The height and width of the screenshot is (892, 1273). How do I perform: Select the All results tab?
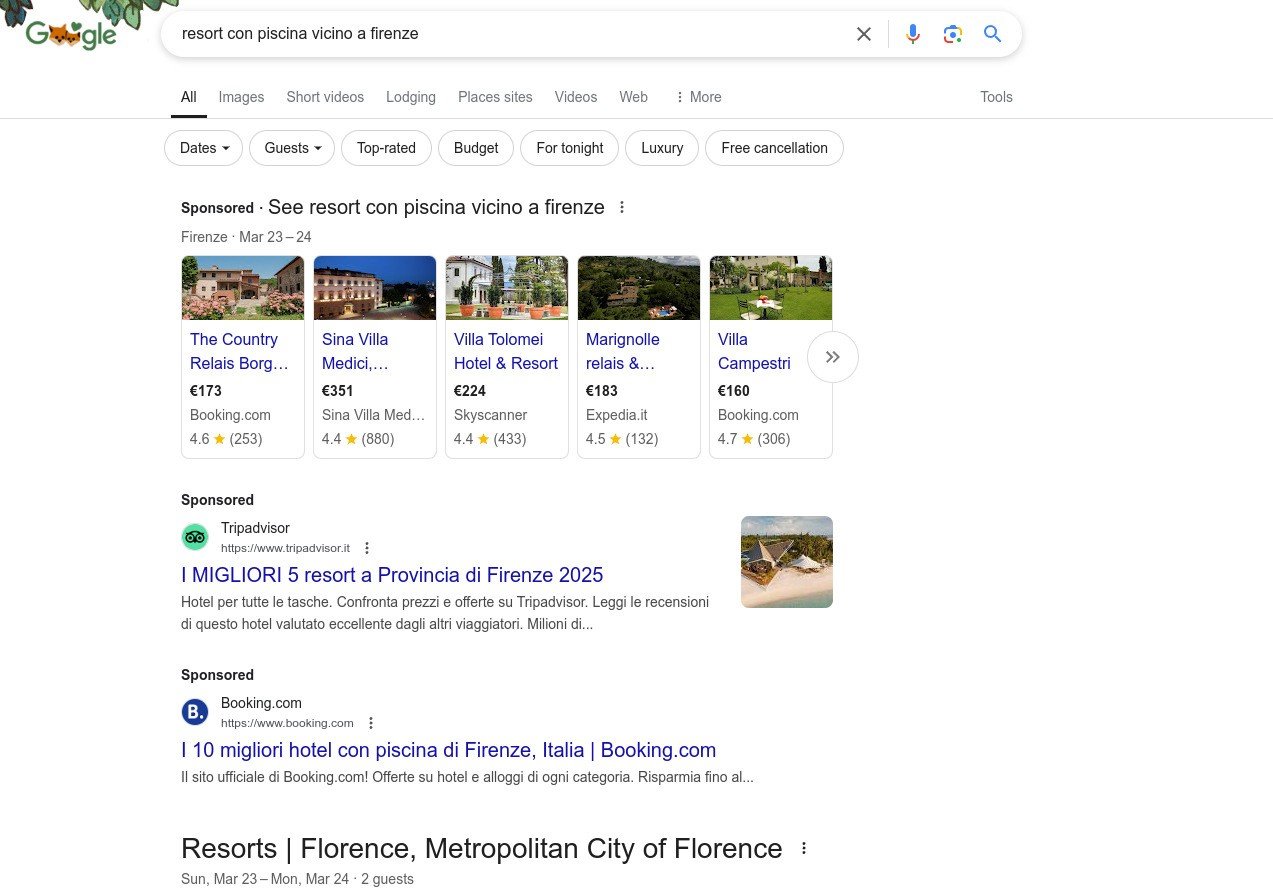tap(188, 97)
